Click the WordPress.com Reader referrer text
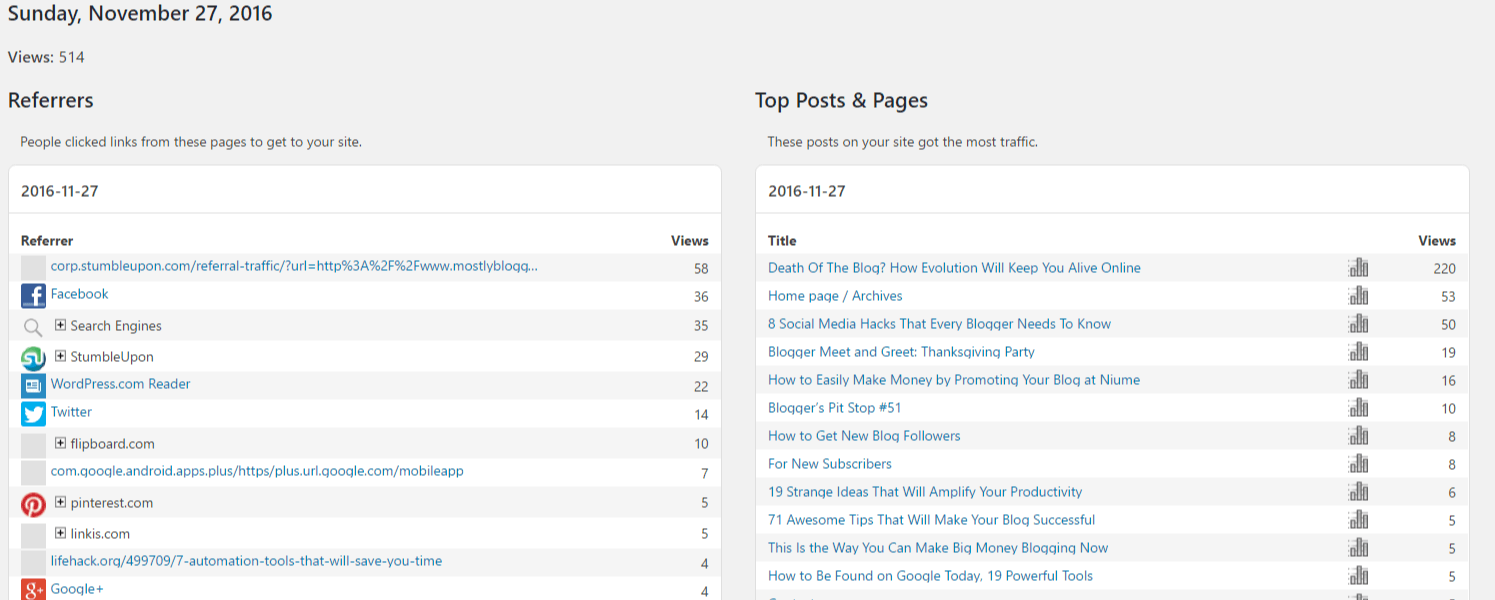The width and height of the screenshot is (1495, 600). [x=120, y=383]
